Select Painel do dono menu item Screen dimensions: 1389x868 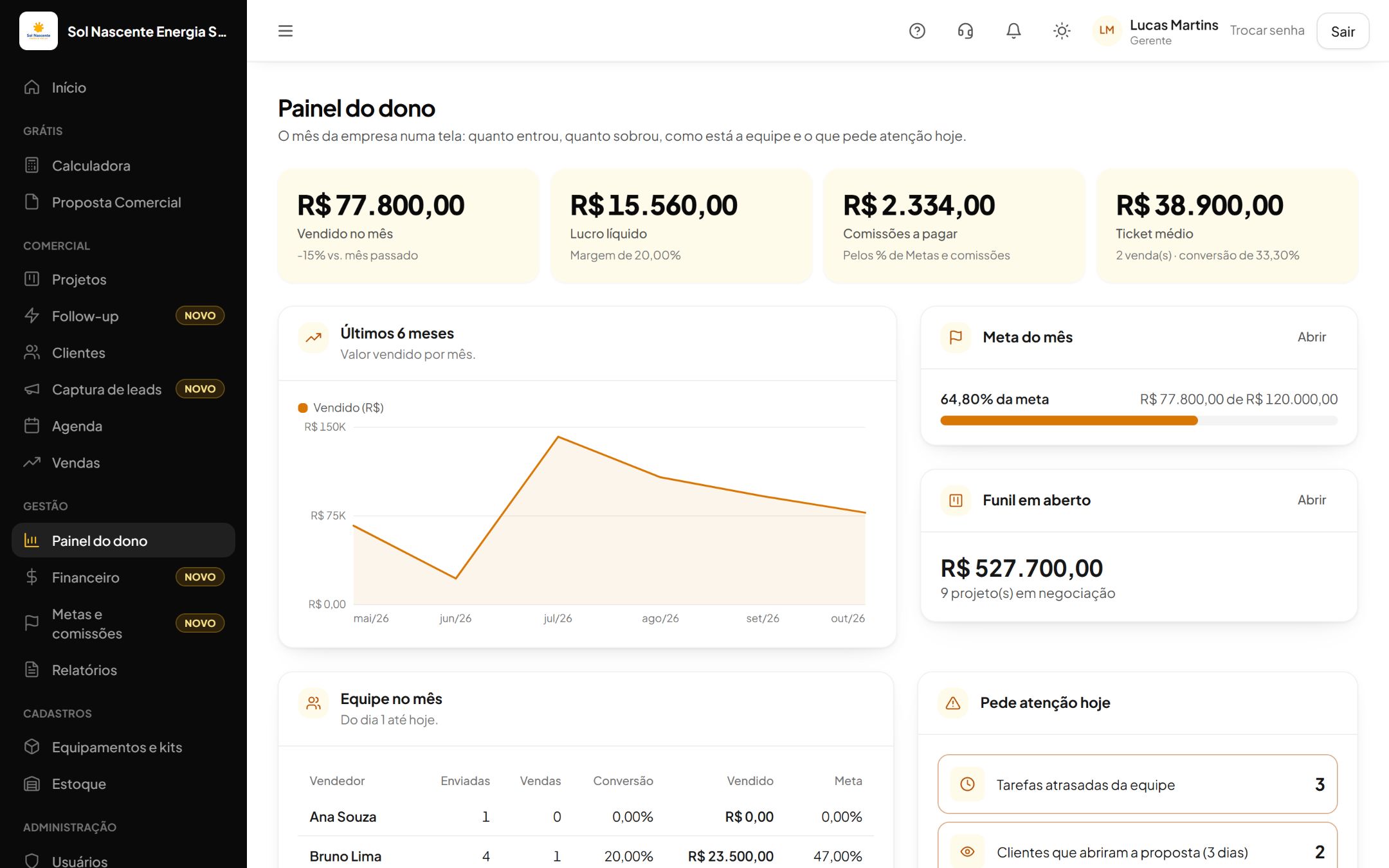pos(123,541)
